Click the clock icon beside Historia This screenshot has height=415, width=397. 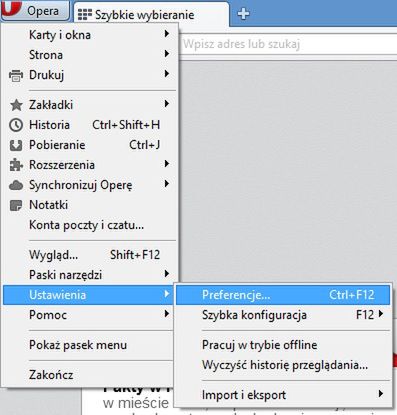coord(16,125)
